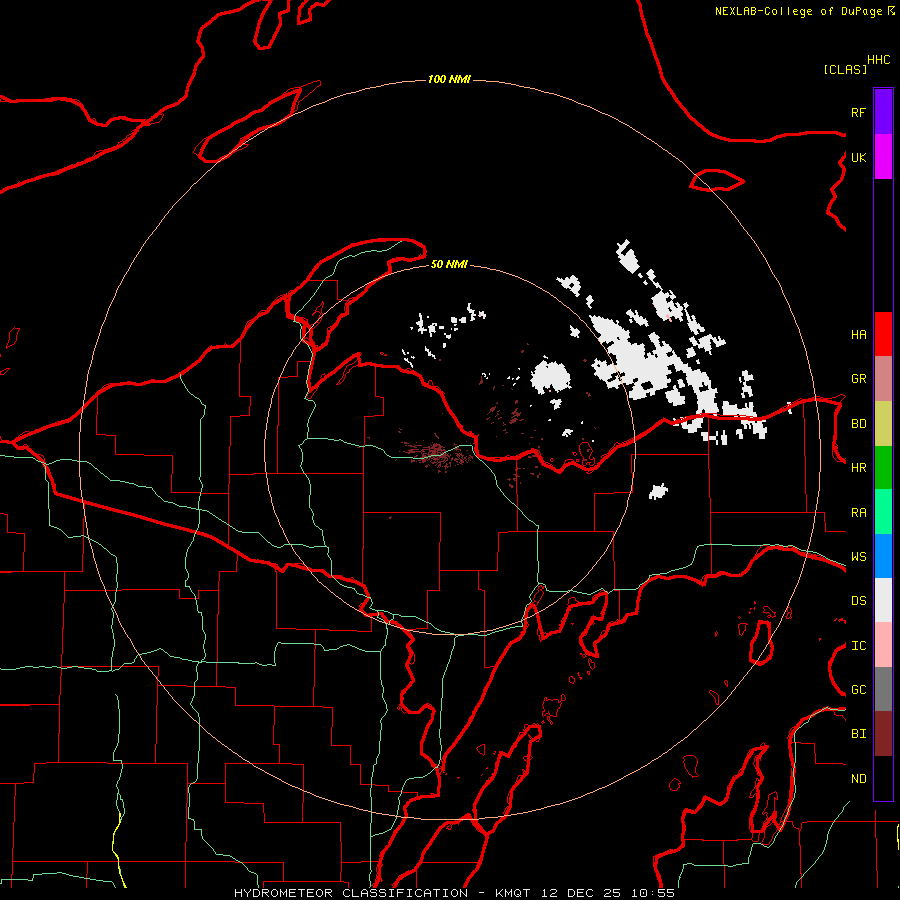Click the RA aqua-green legend swatch
This screenshot has height=900, width=900.
click(x=883, y=512)
